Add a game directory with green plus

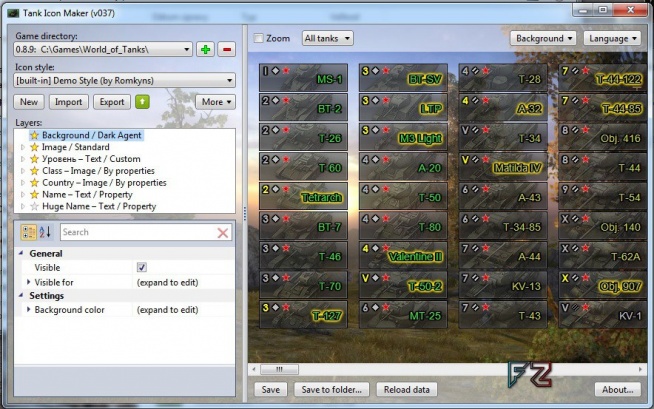coord(205,50)
